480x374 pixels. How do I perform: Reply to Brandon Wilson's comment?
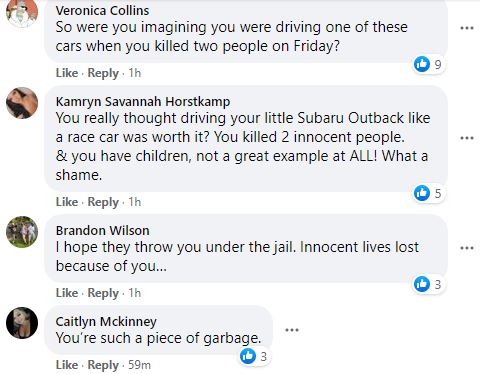click(103, 293)
